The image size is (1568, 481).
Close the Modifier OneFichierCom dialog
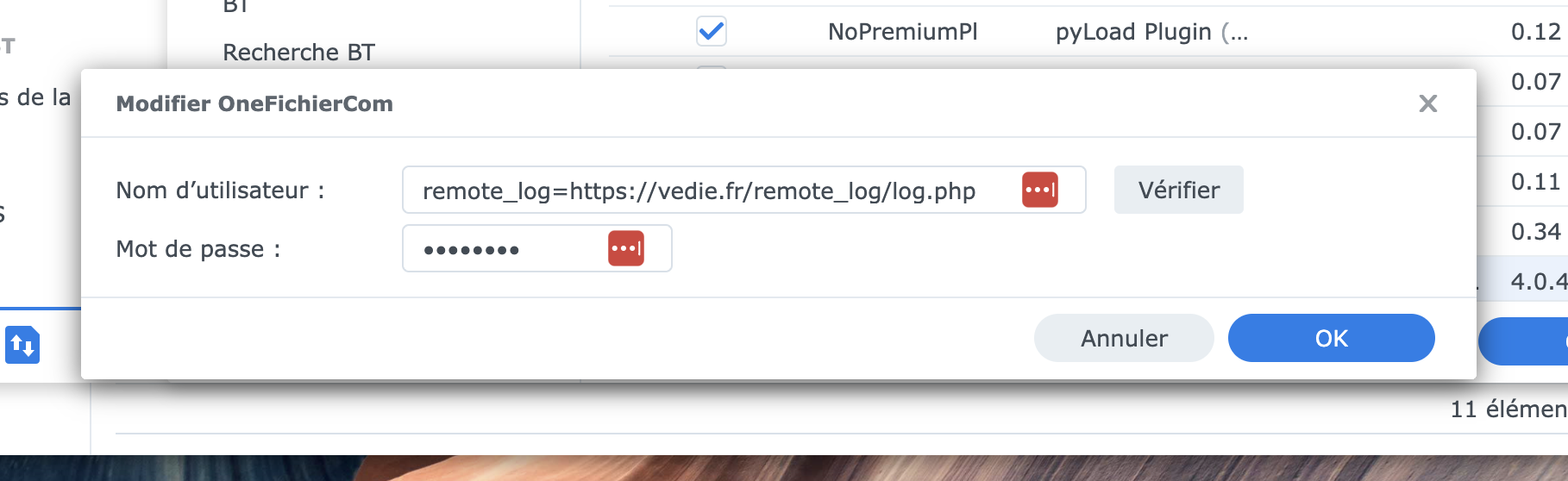1428,103
